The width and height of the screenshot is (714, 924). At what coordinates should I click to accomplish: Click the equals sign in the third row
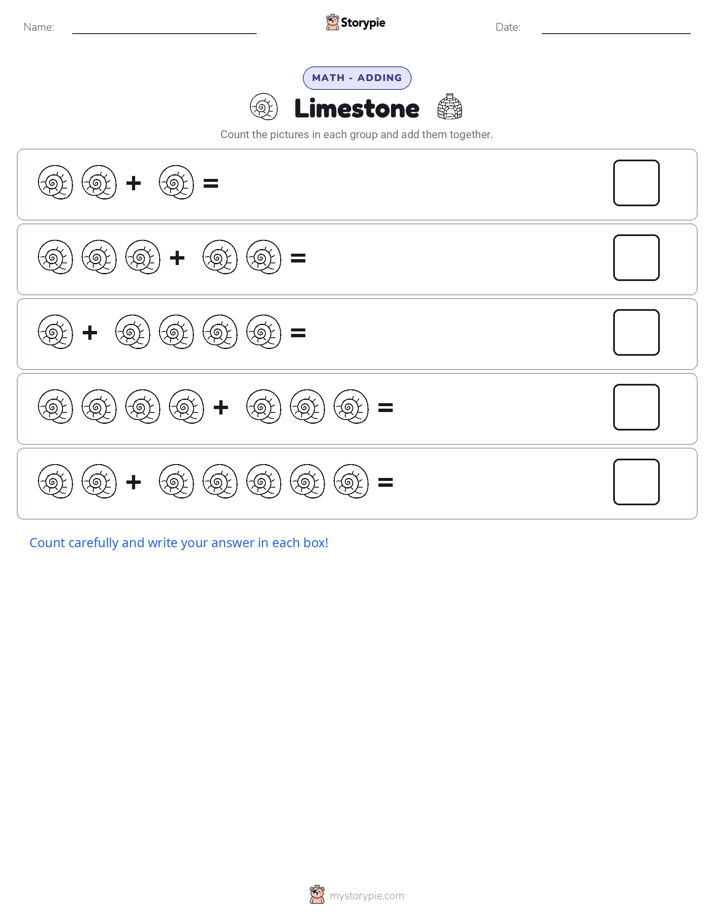[x=298, y=333]
